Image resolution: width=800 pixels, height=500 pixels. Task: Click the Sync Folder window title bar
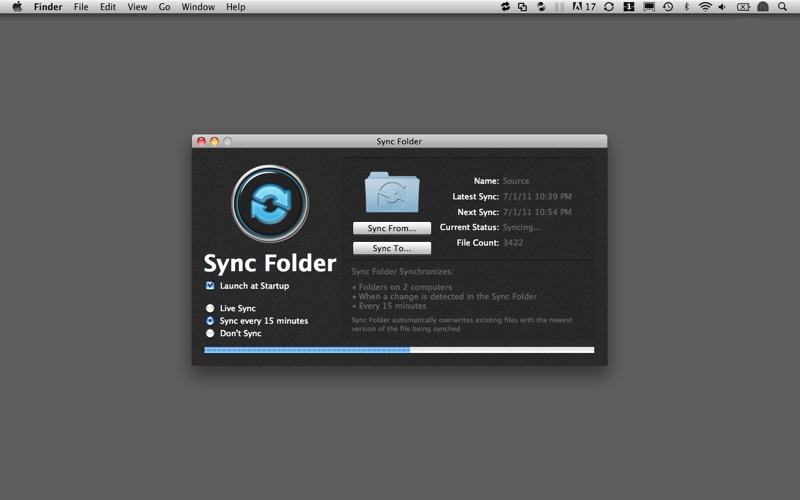[399, 141]
